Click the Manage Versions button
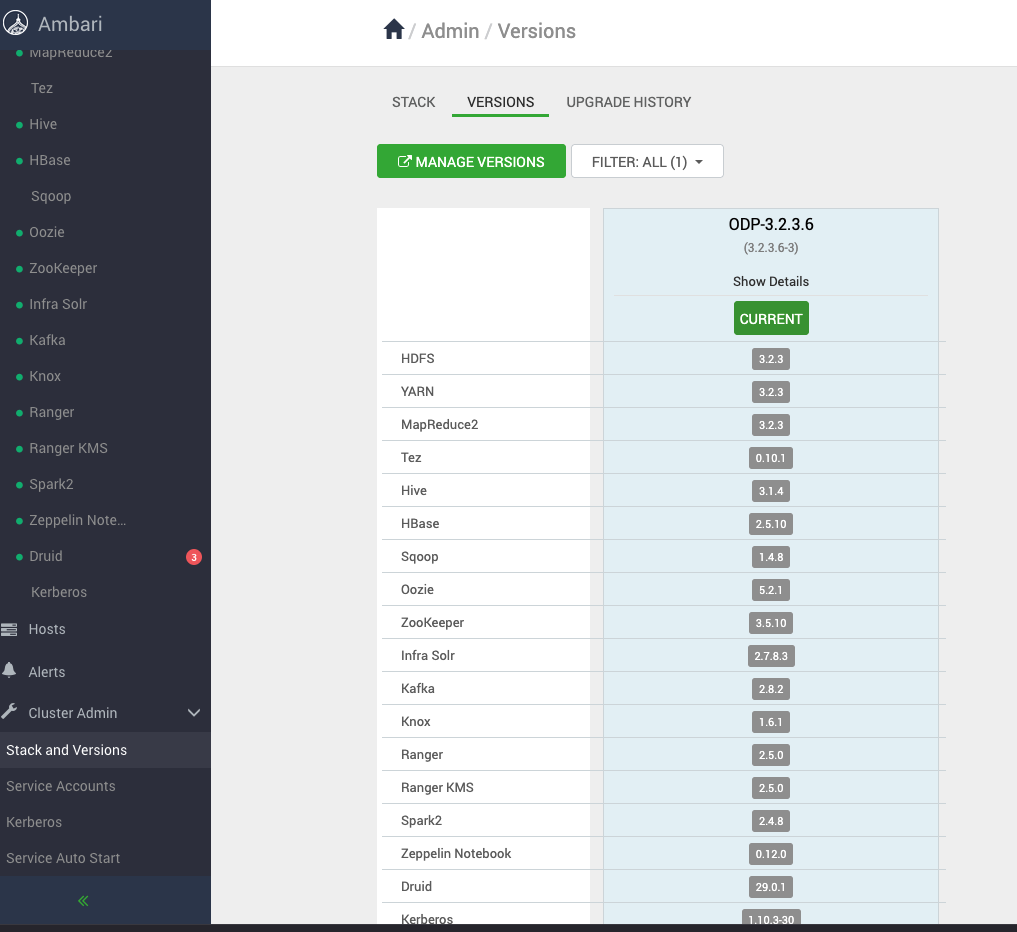Image resolution: width=1017 pixels, height=932 pixels. point(471,161)
